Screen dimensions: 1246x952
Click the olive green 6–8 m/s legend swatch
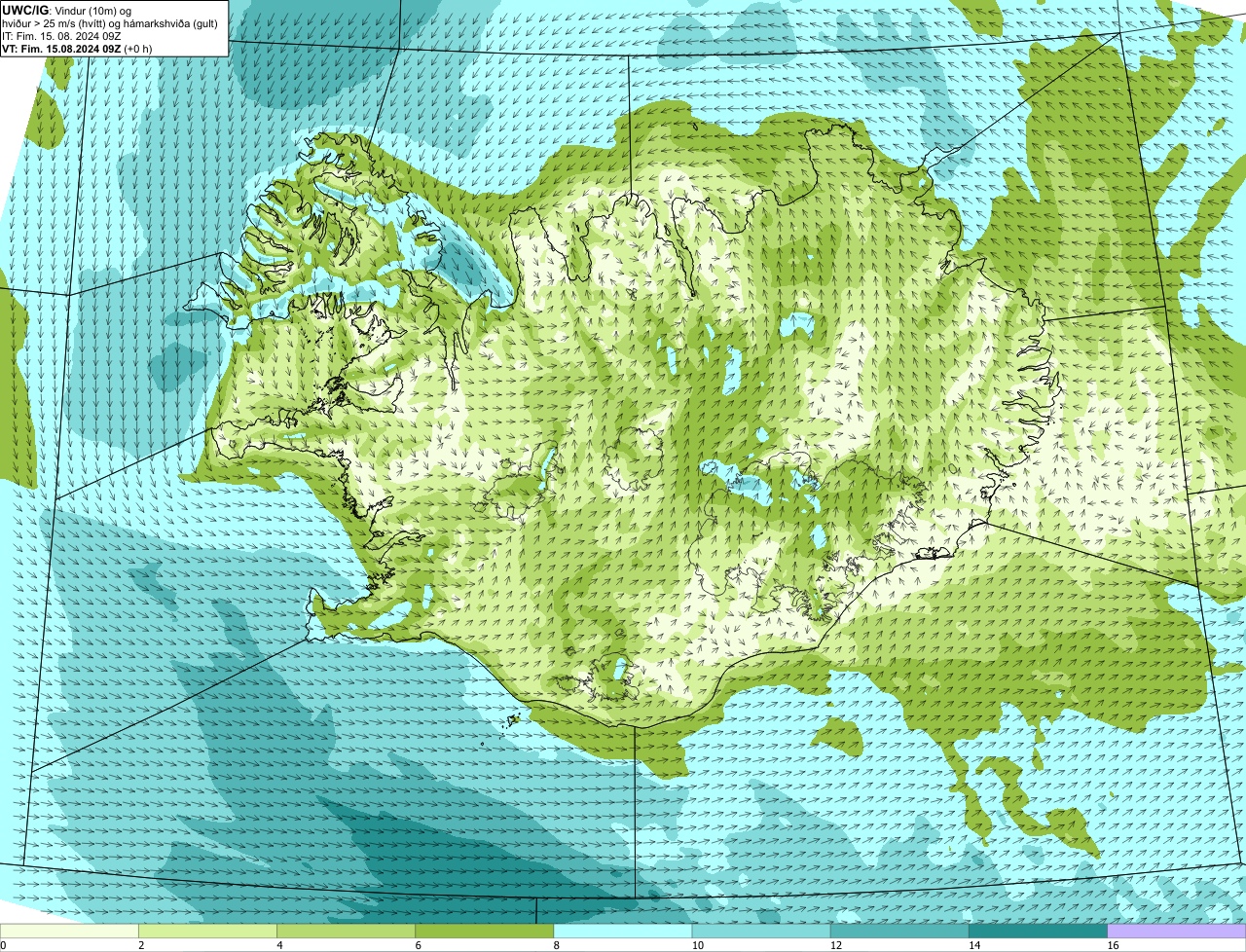(x=485, y=932)
